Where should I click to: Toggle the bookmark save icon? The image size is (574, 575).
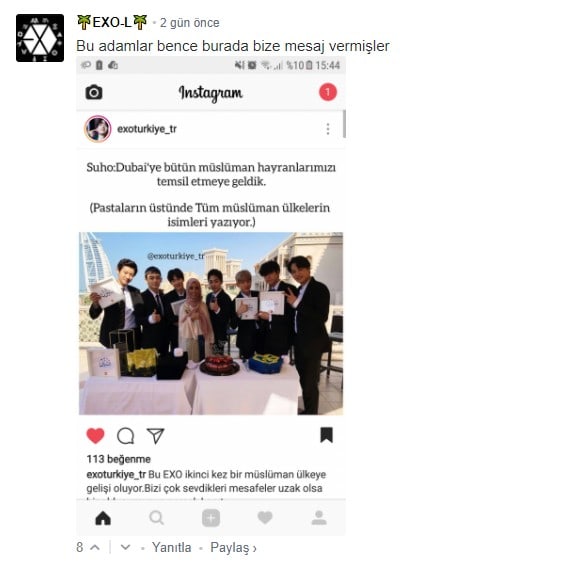(326, 435)
